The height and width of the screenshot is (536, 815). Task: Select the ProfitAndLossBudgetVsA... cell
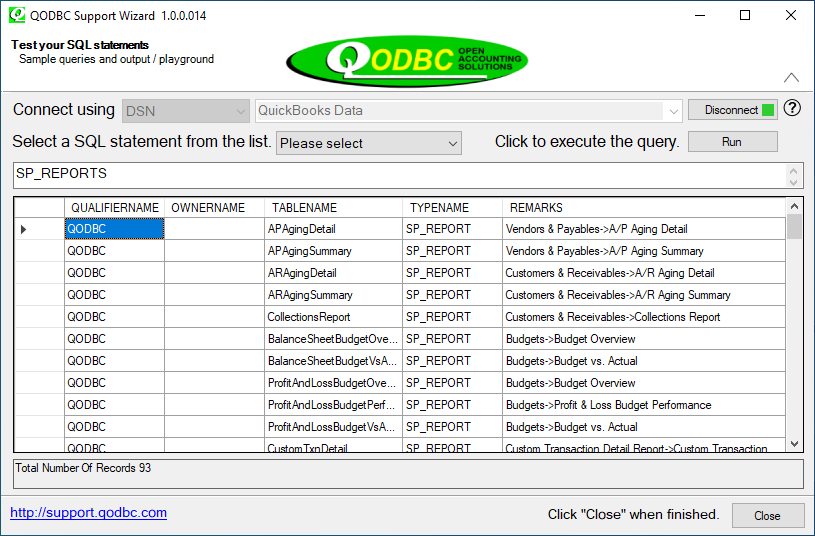[x=333, y=427]
